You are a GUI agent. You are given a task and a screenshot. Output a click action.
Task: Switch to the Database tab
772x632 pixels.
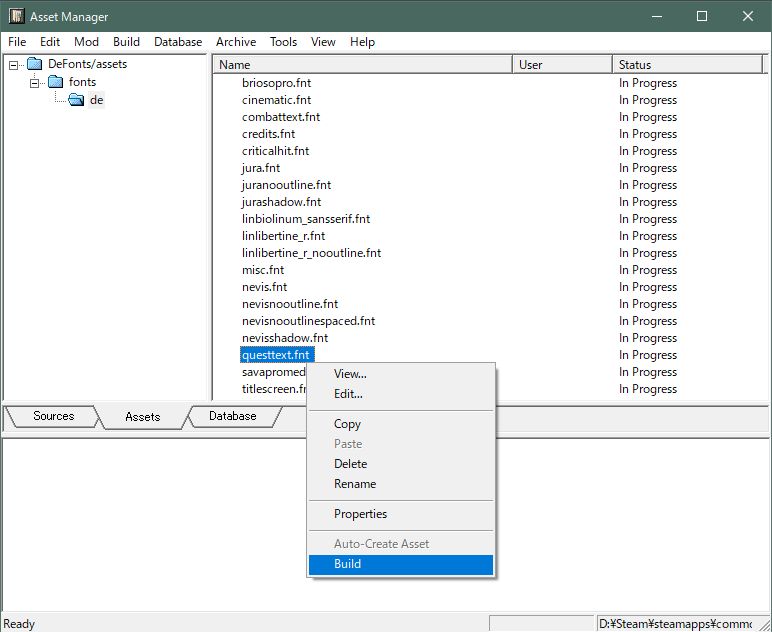[232, 416]
